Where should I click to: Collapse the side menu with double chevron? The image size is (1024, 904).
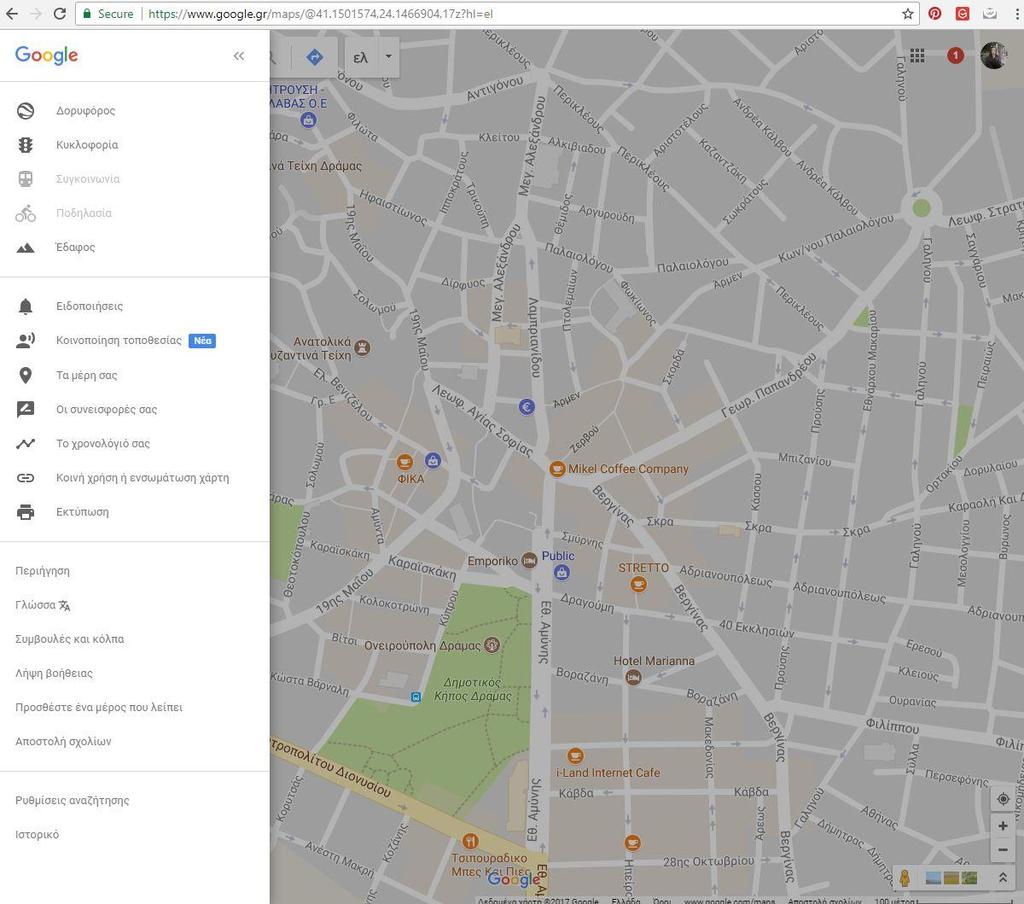tap(239, 56)
